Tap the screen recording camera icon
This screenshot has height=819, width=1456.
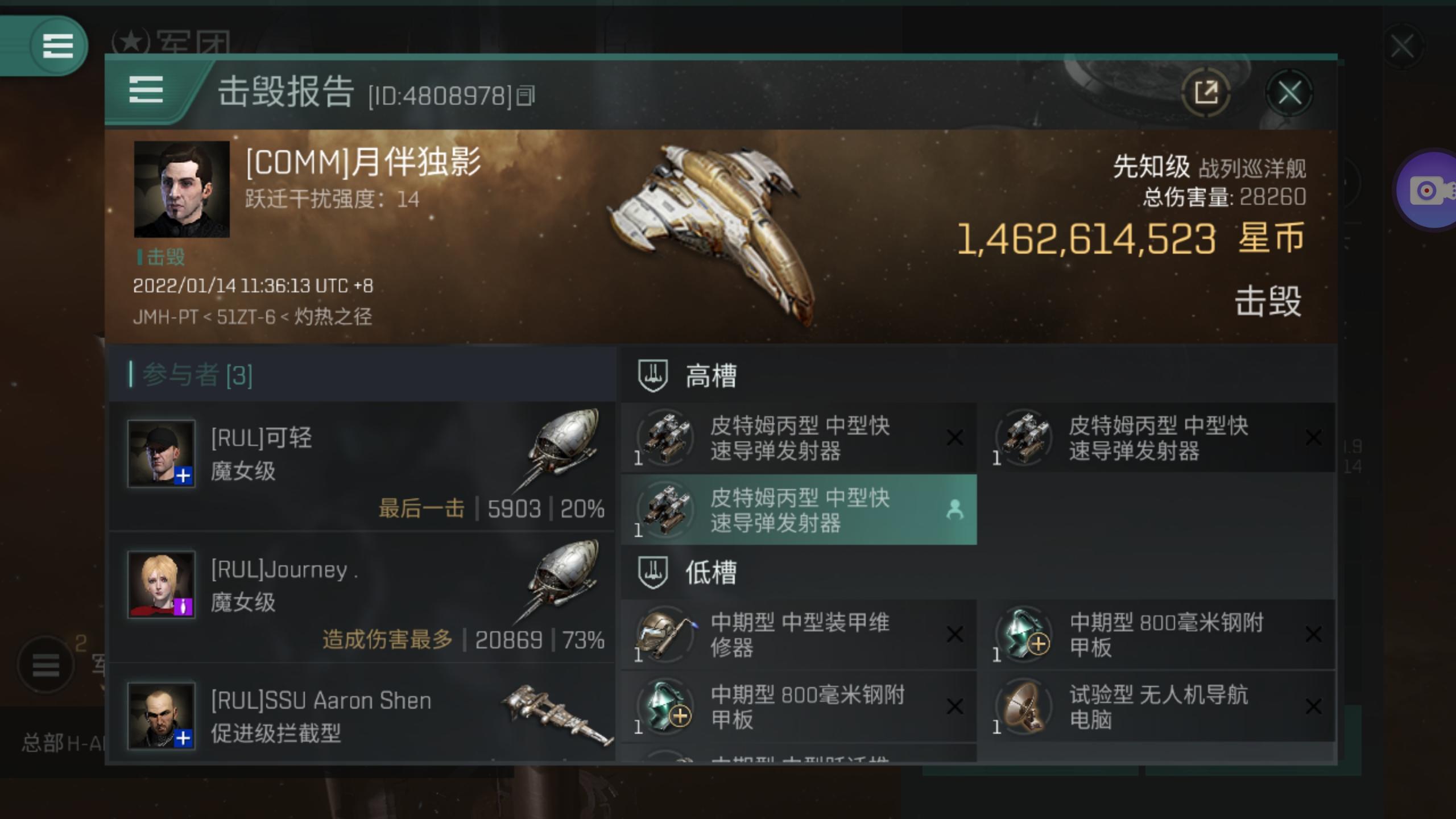tap(1429, 190)
